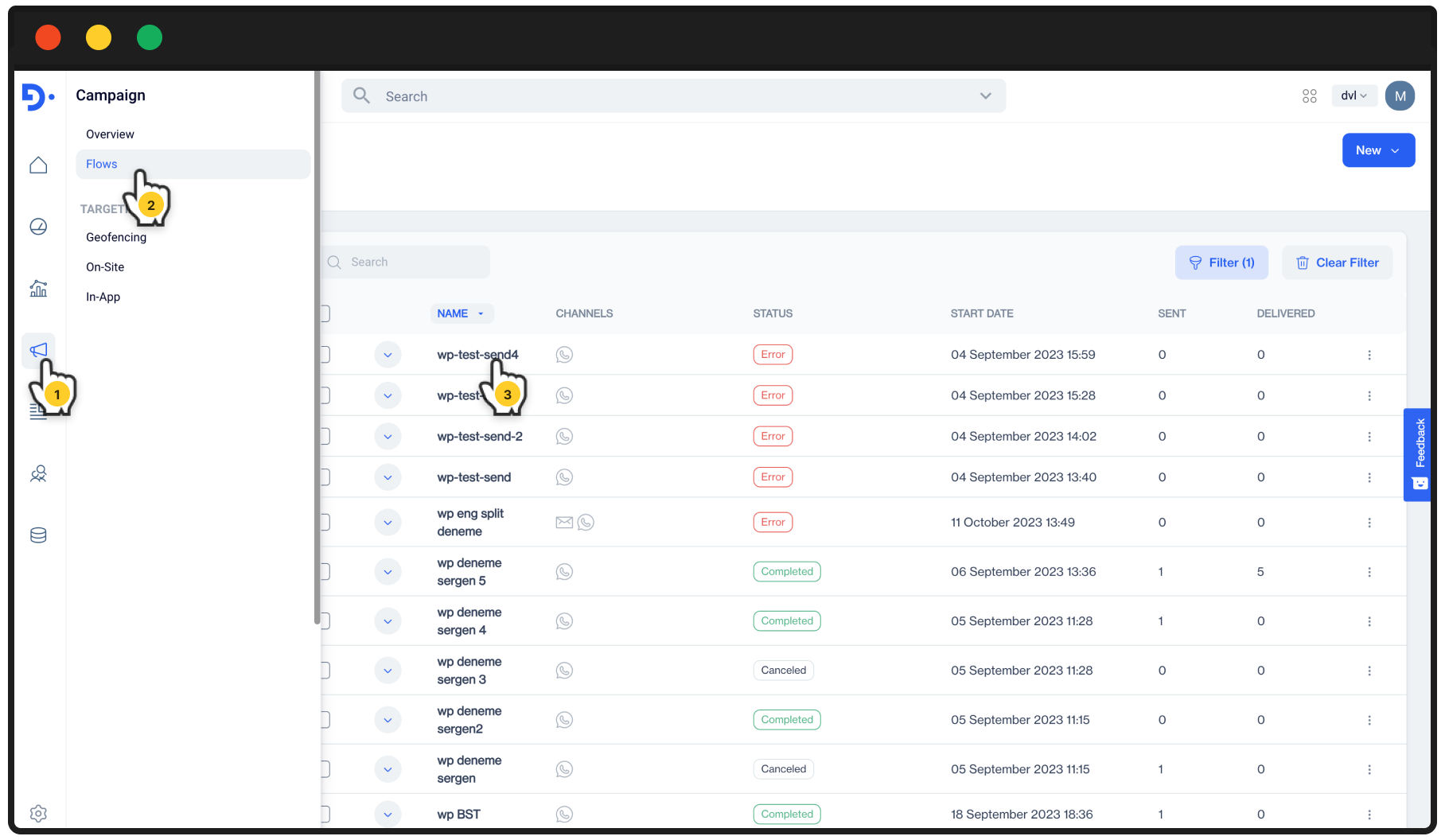Open the M user avatar menu

(x=1400, y=96)
